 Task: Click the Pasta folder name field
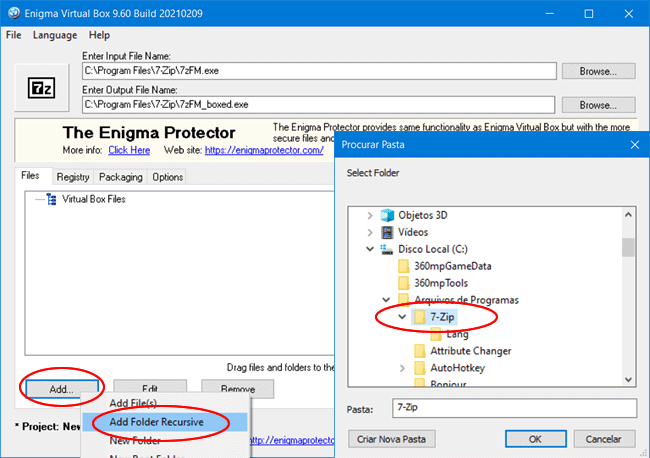[x=513, y=408]
